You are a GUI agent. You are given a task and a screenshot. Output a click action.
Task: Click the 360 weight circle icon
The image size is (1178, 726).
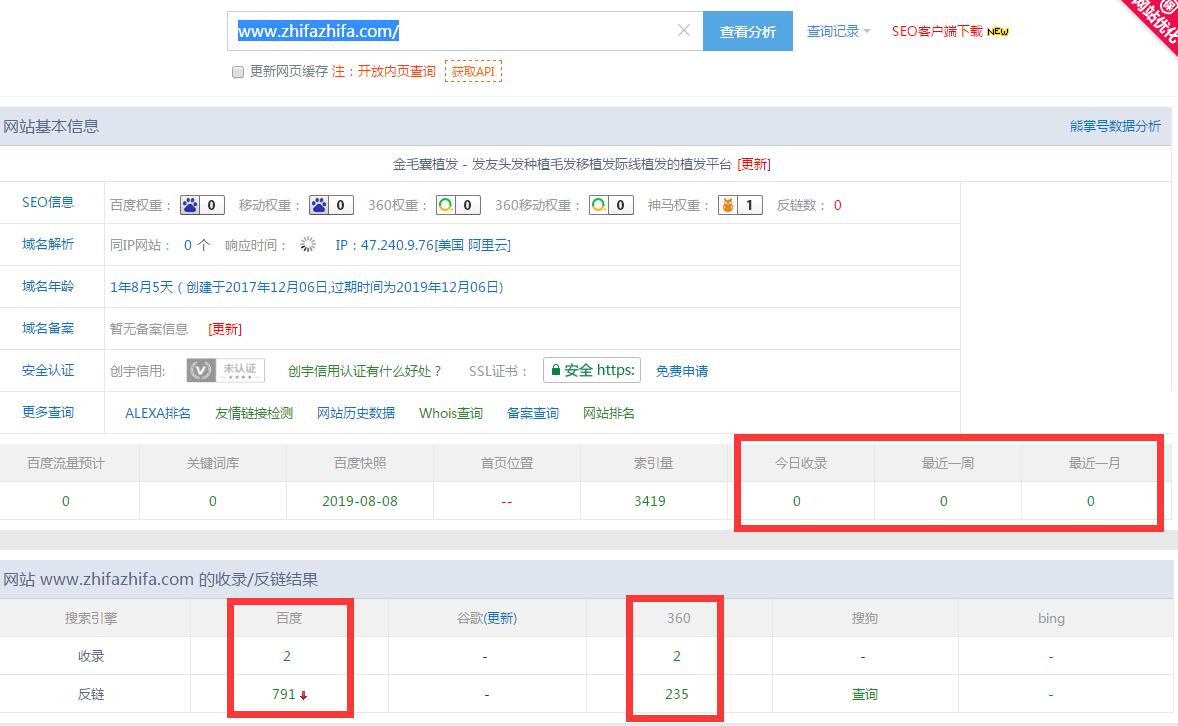(x=446, y=205)
